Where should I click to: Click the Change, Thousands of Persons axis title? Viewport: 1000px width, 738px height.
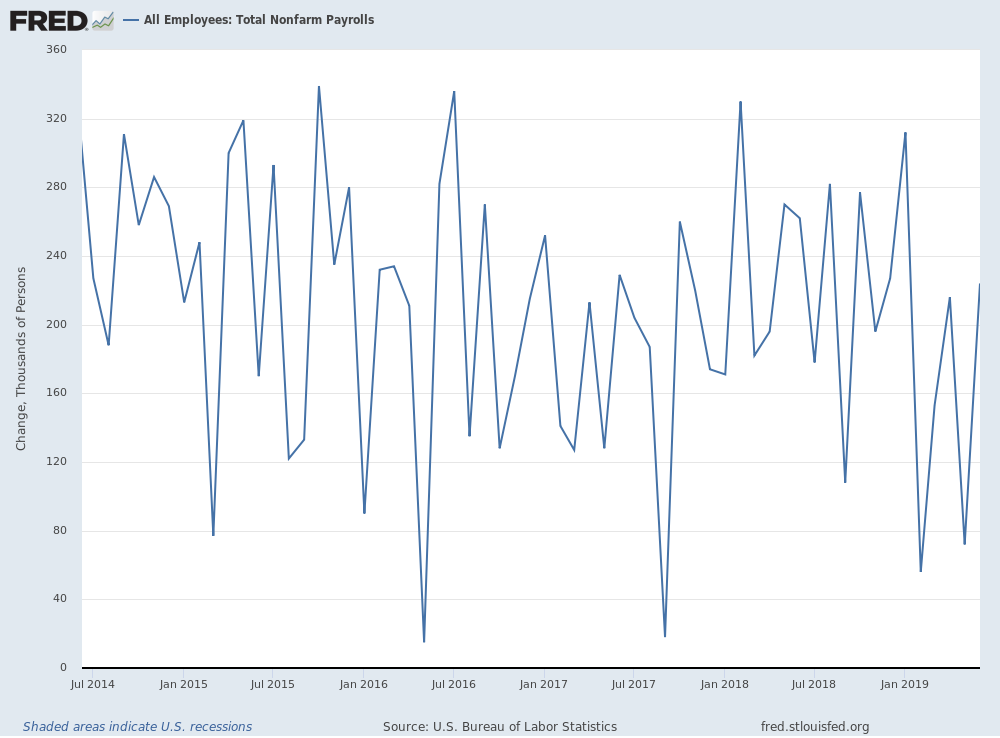tap(21, 358)
